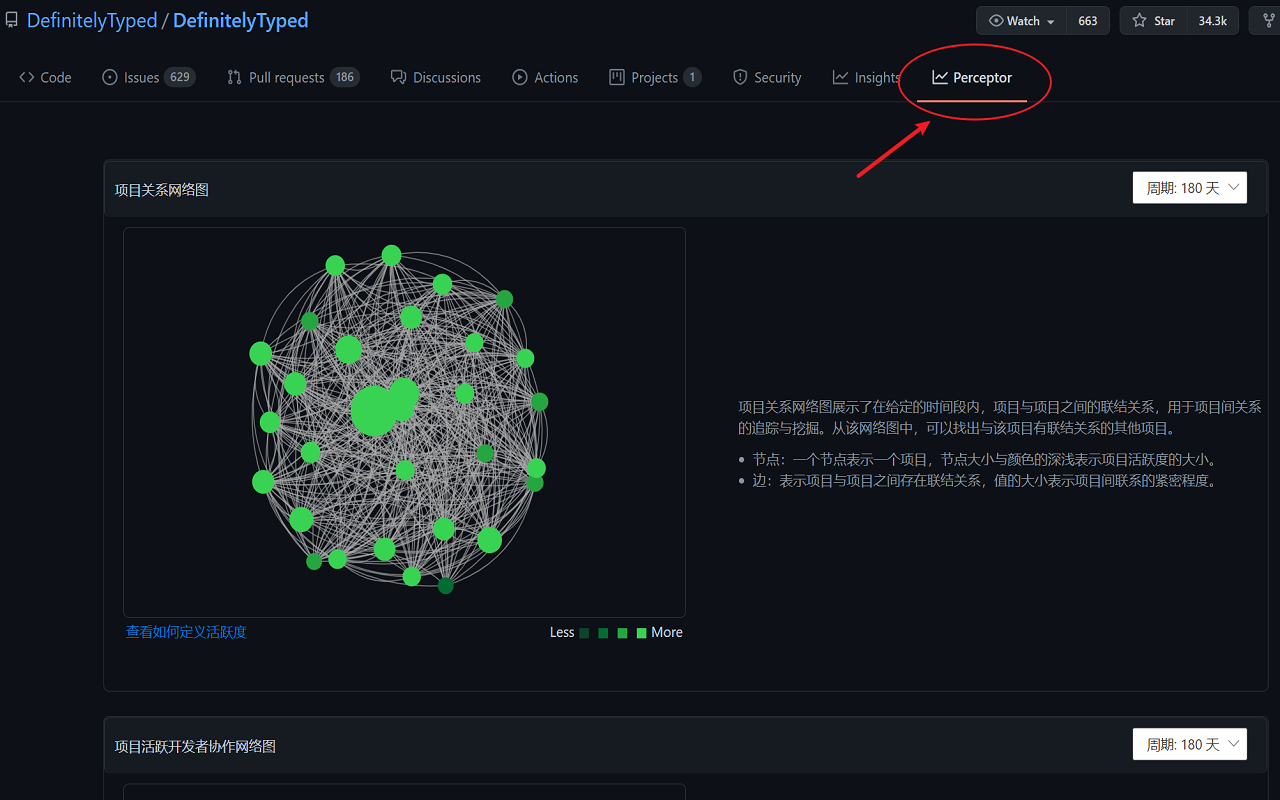Viewport: 1280px width, 800px height.
Task: Click the repository book icon
Action: [x=12, y=21]
